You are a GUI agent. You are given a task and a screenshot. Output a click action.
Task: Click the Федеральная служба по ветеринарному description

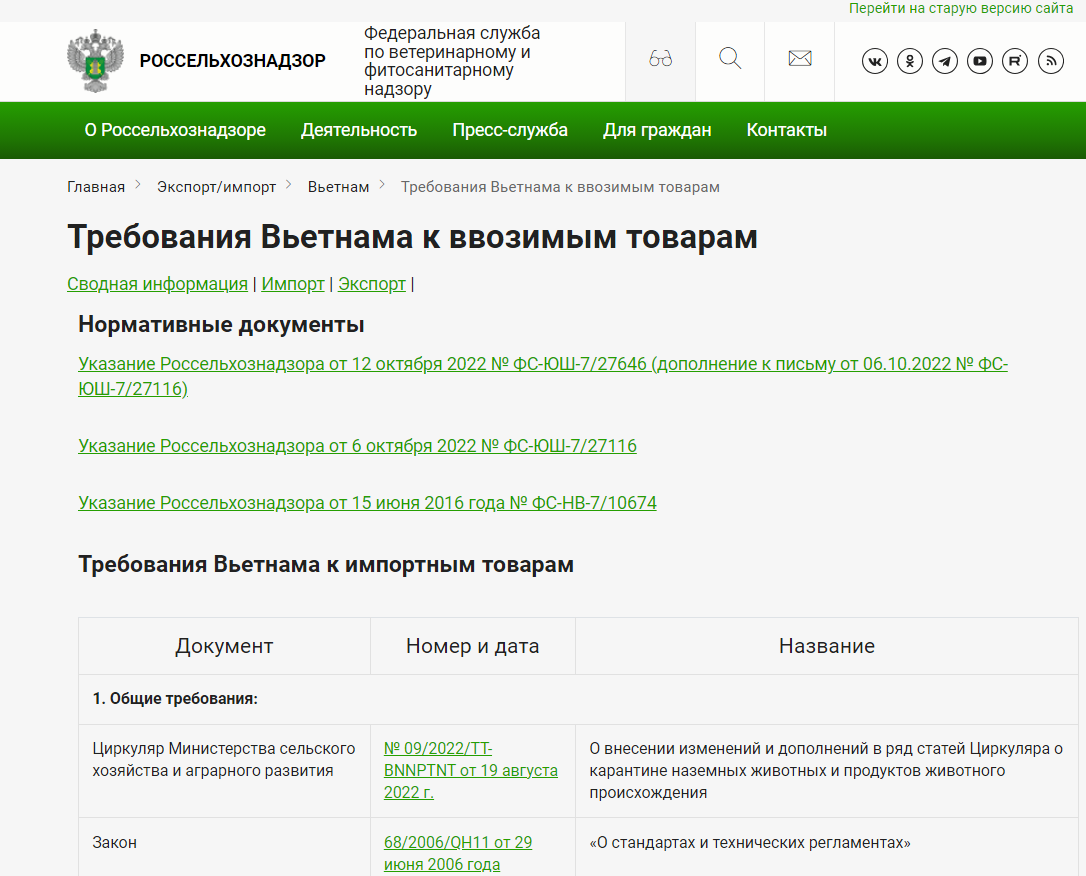coord(452,61)
